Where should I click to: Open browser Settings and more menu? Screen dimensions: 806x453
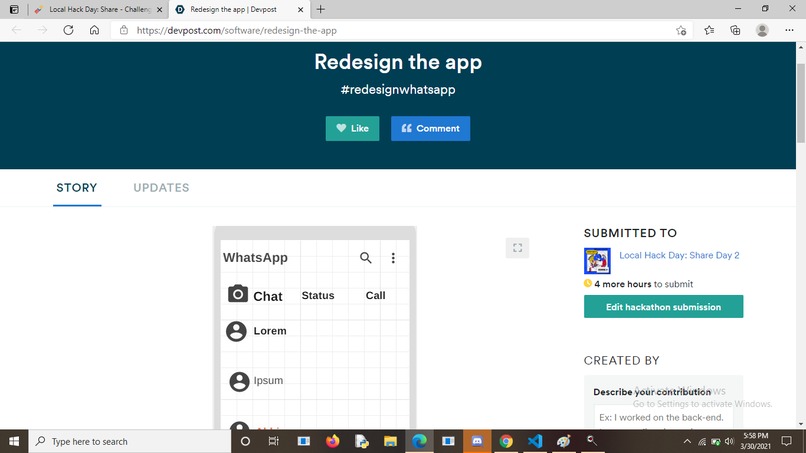789,30
